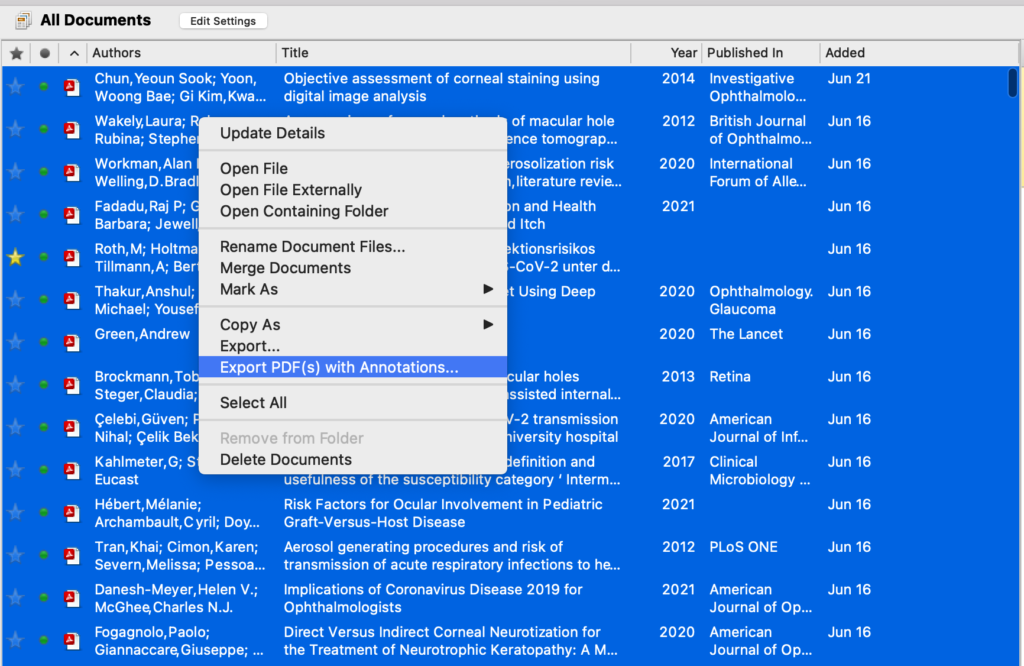Screen dimensions: 1024x666
Task: Click the dot indicator column header icon
Action: [x=43, y=52]
